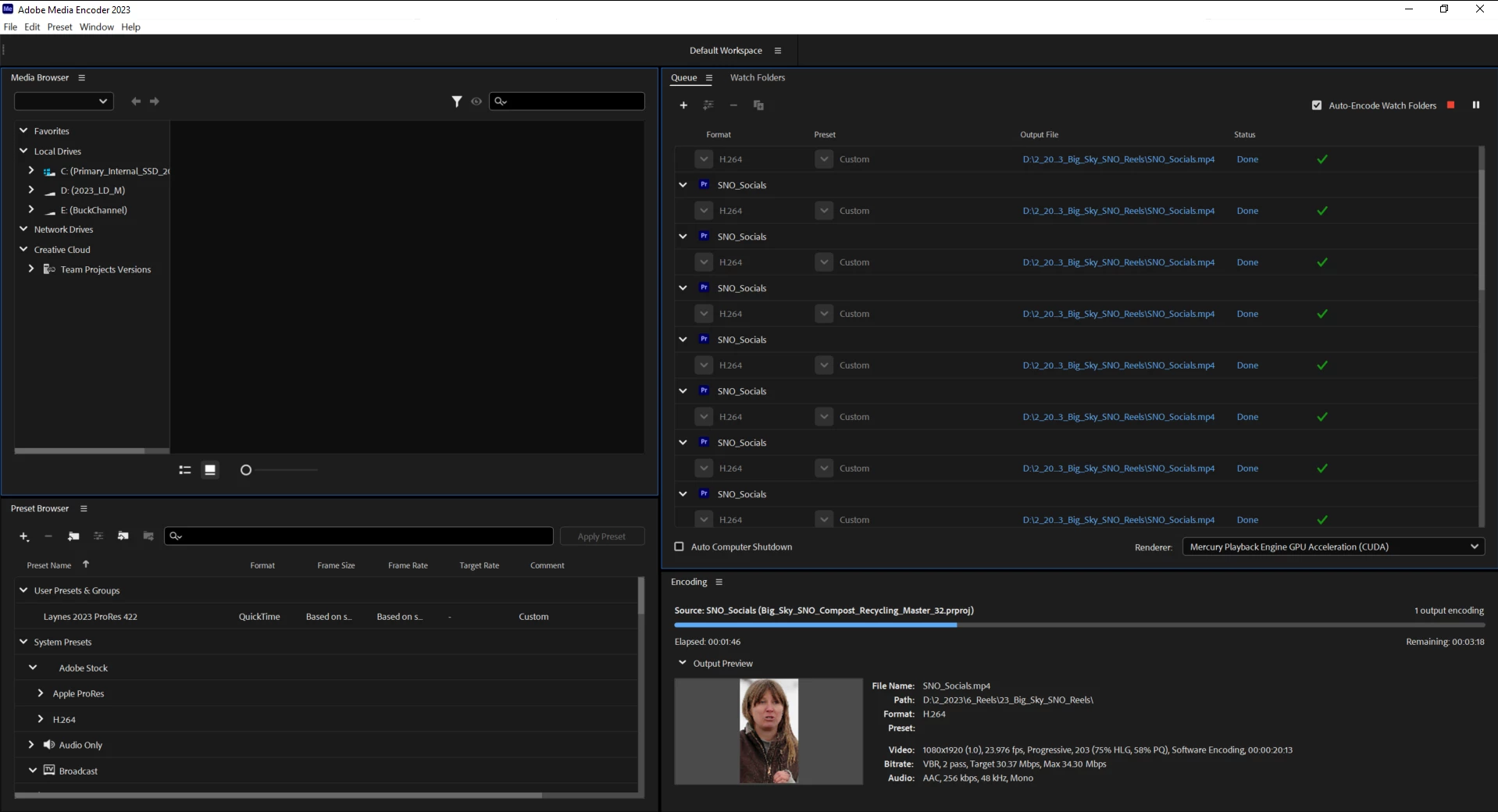Open the file type filter funnel

pyautogui.click(x=457, y=101)
